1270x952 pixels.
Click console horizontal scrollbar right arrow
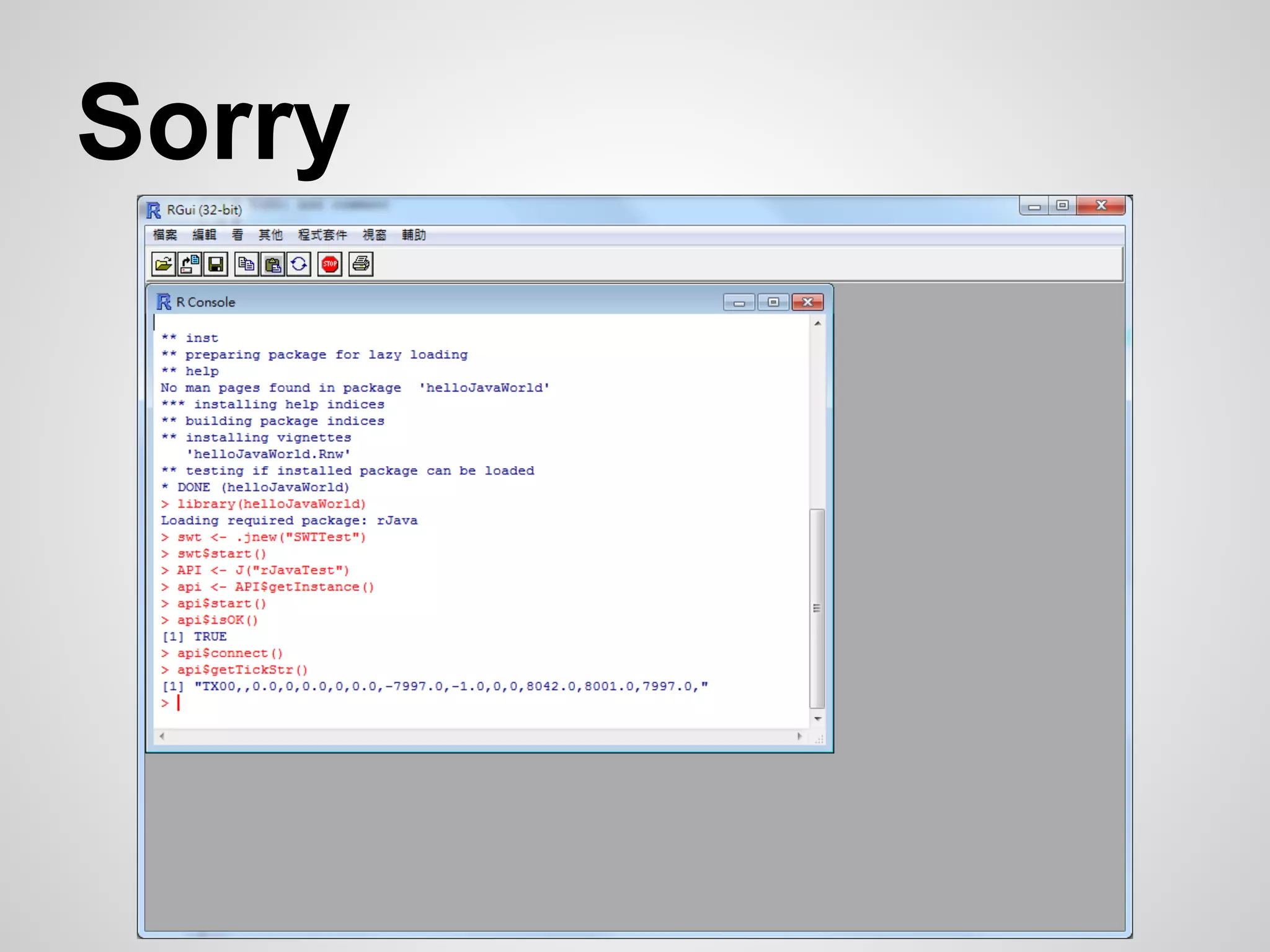[799, 736]
